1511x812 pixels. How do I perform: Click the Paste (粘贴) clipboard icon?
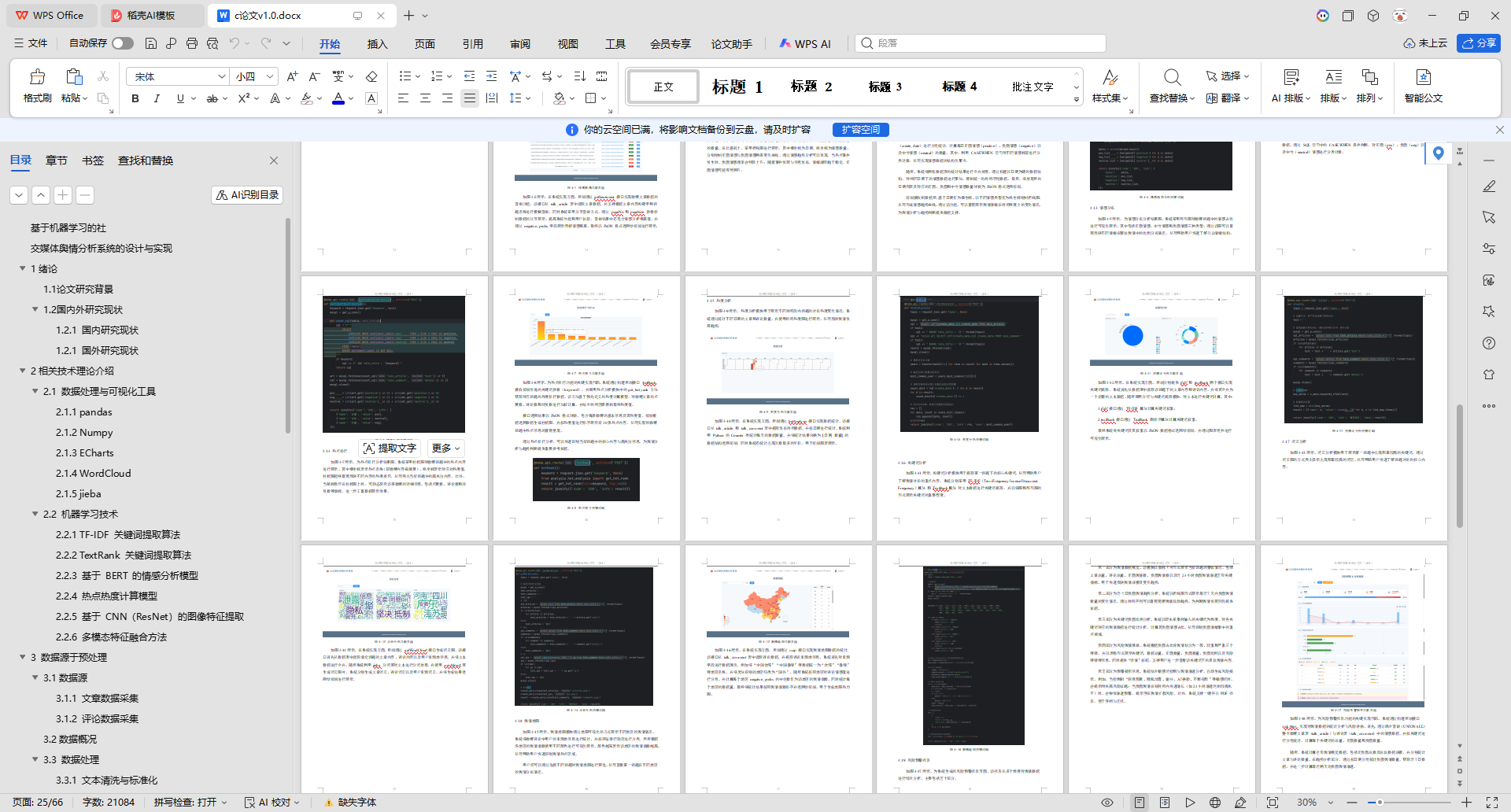[x=74, y=77]
